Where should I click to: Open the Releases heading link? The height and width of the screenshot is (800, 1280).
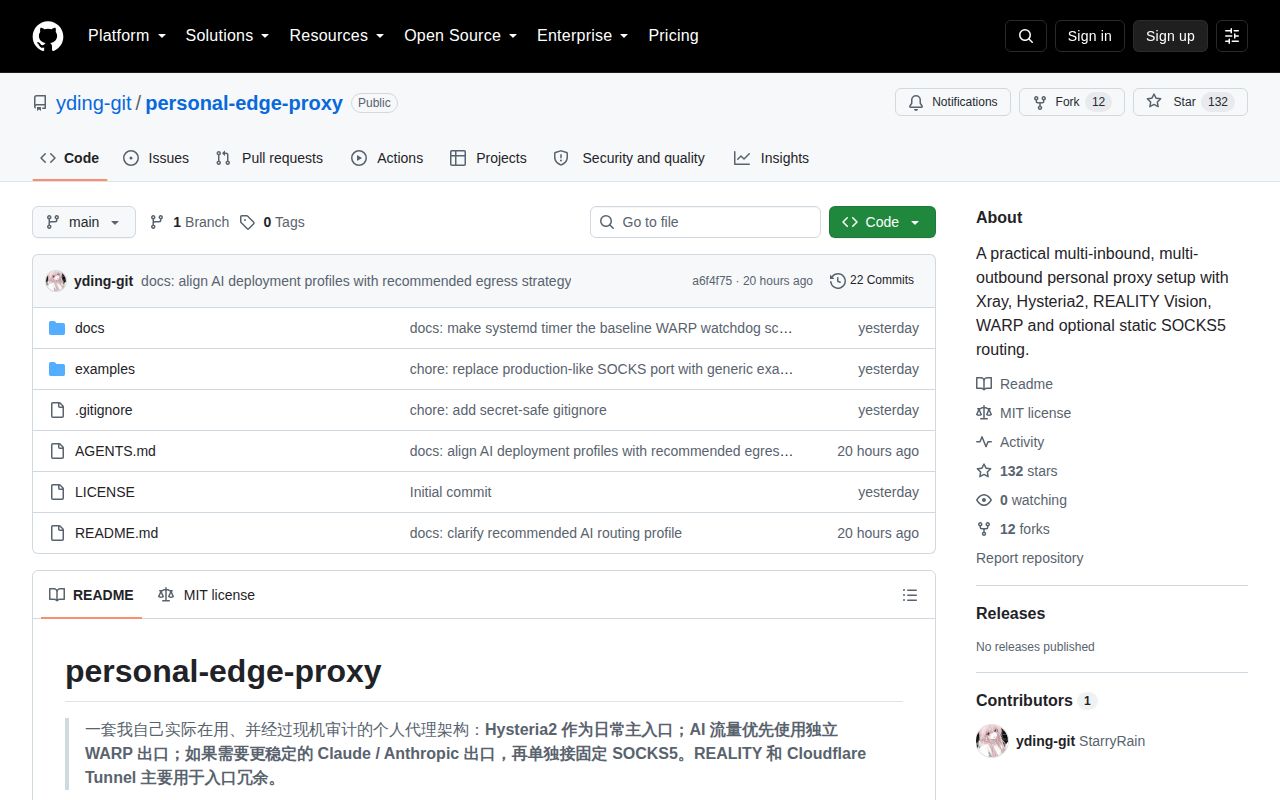click(1010, 613)
